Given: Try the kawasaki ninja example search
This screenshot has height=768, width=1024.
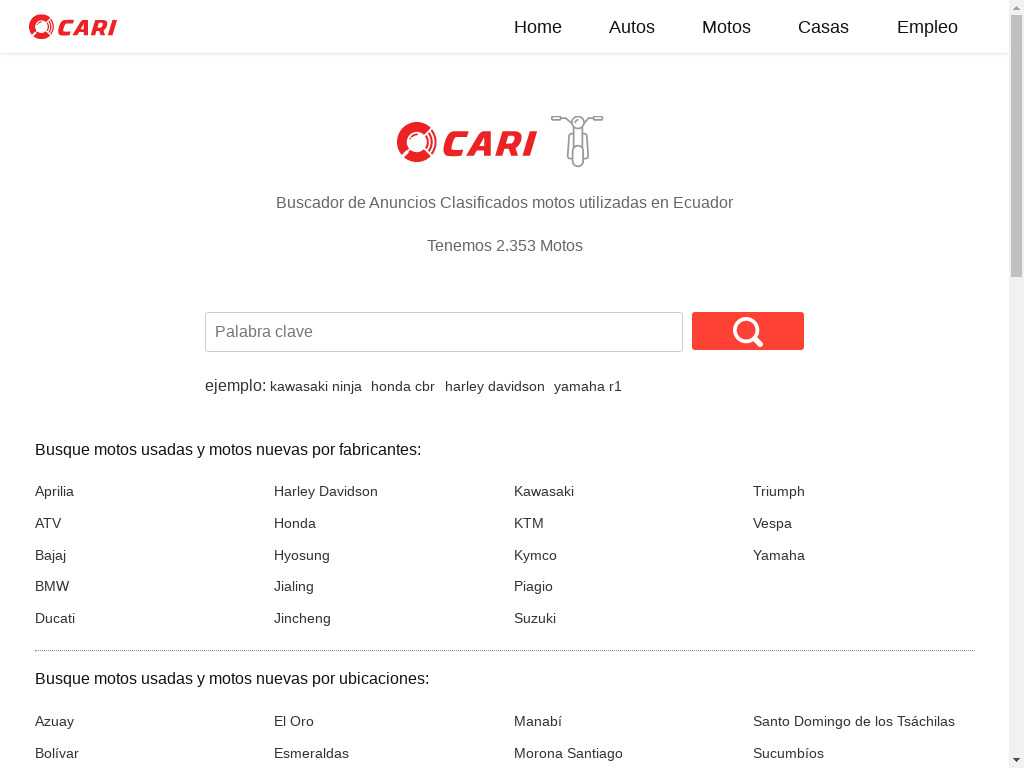Looking at the screenshot, I should click(x=315, y=387).
